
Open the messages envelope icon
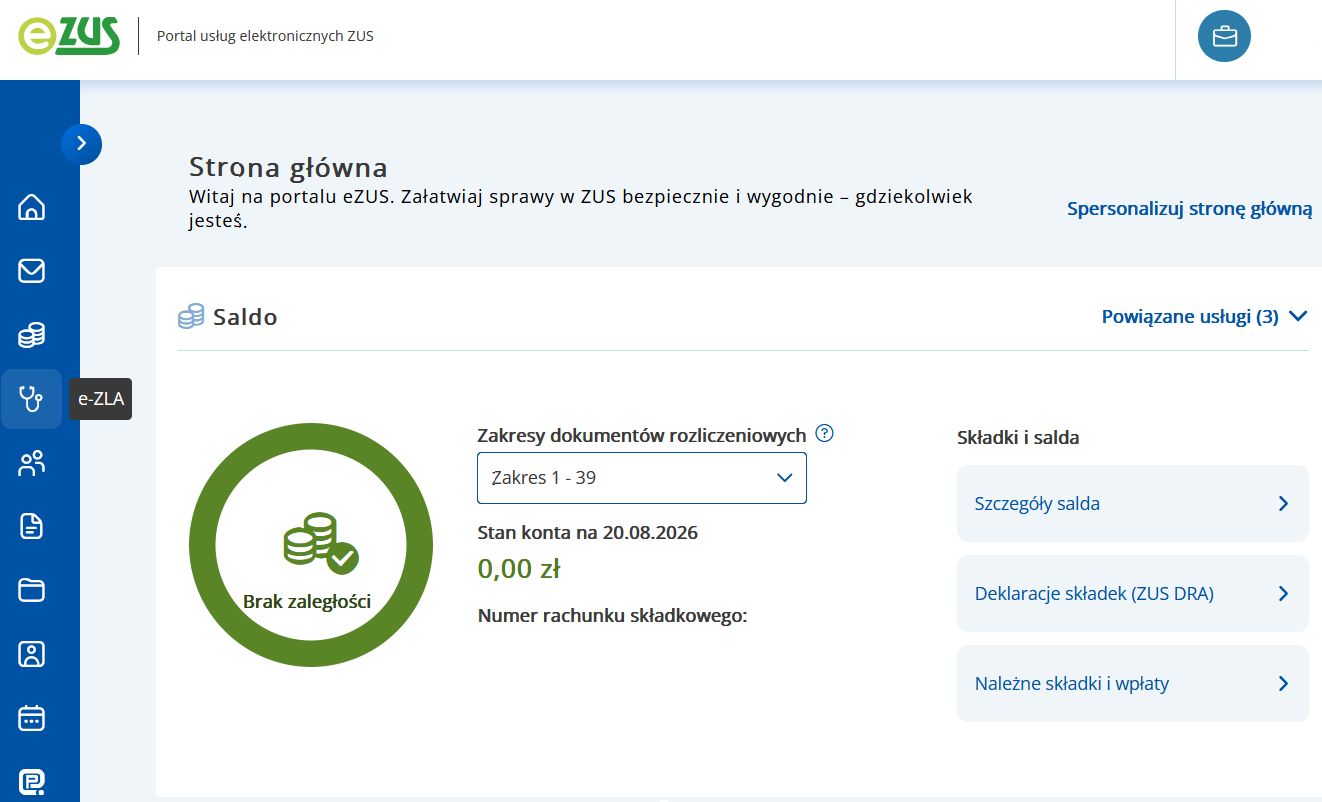point(31,271)
